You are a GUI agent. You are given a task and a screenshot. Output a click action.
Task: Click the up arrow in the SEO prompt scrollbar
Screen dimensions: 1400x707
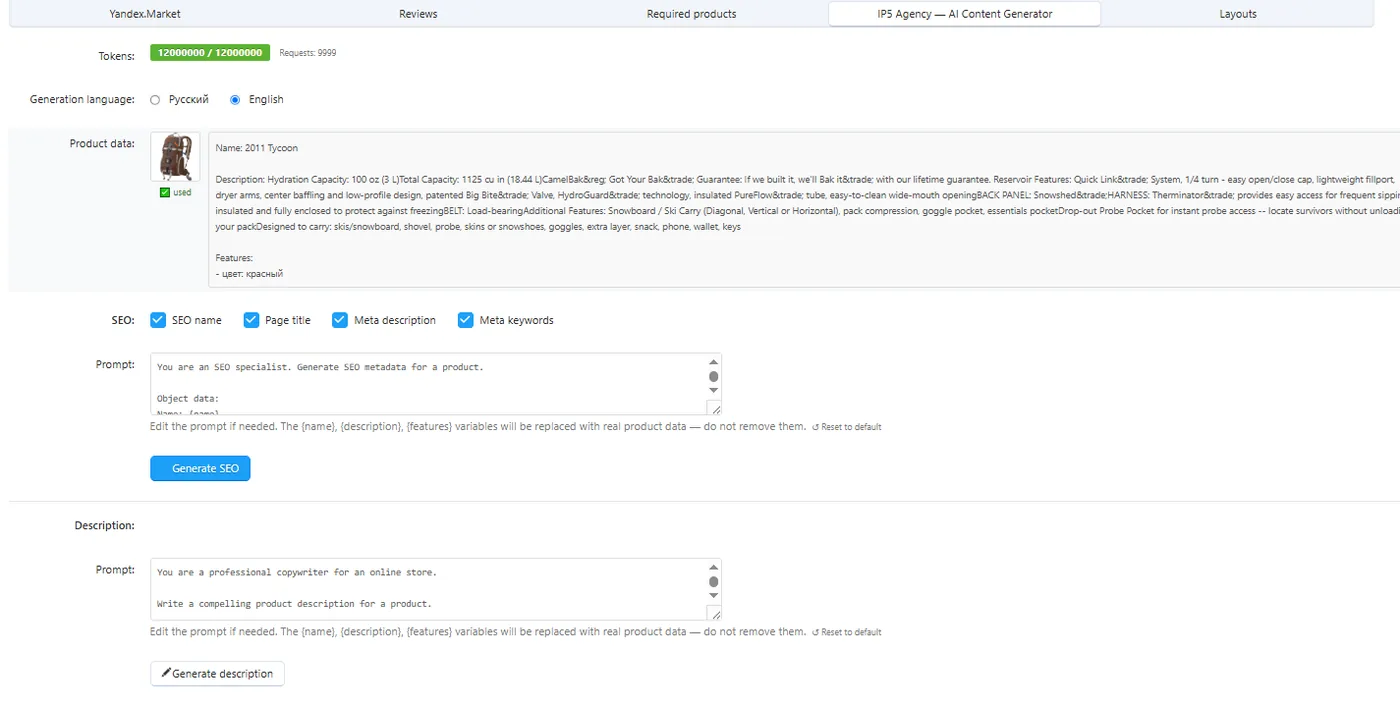coord(713,362)
